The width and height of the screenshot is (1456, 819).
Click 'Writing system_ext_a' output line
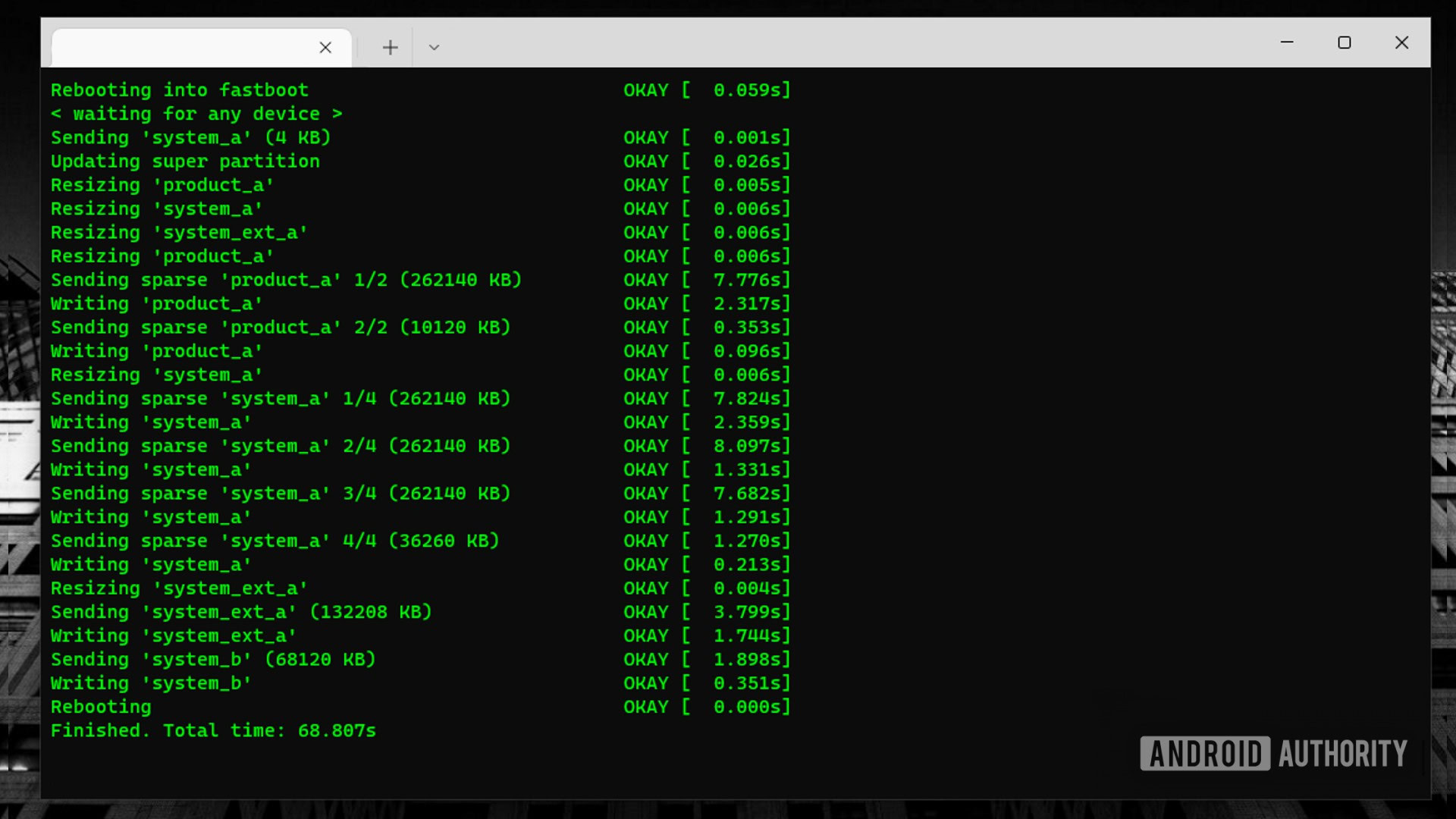pyautogui.click(x=173, y=635)
